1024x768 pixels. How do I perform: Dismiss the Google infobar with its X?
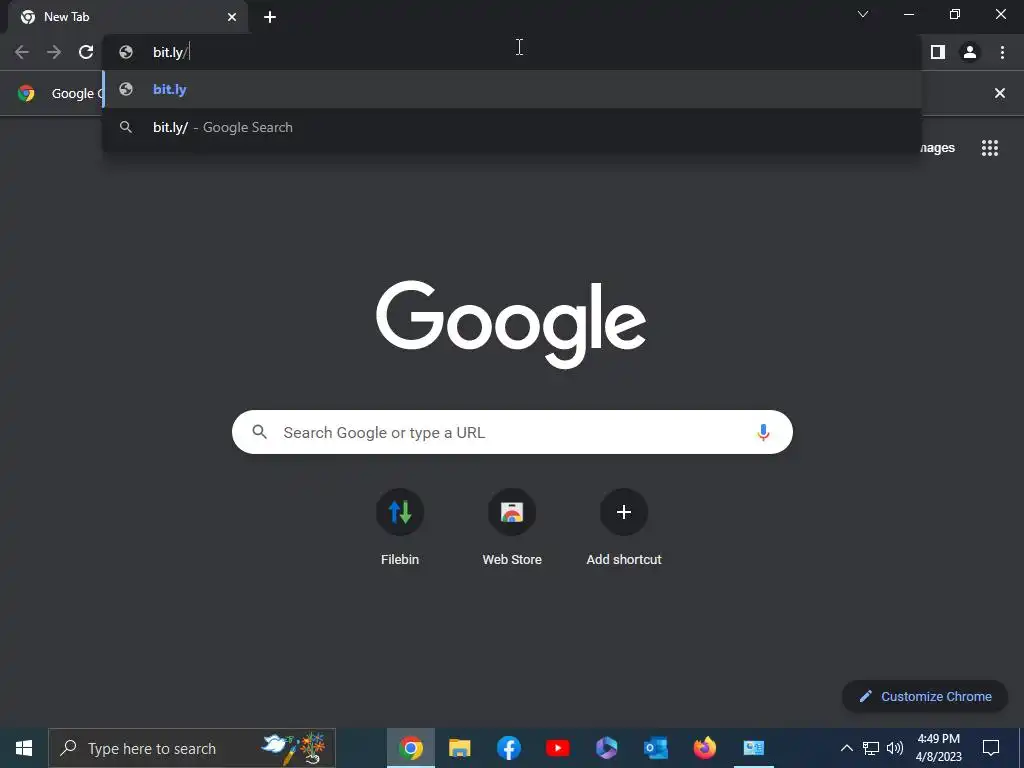[999, 93]
